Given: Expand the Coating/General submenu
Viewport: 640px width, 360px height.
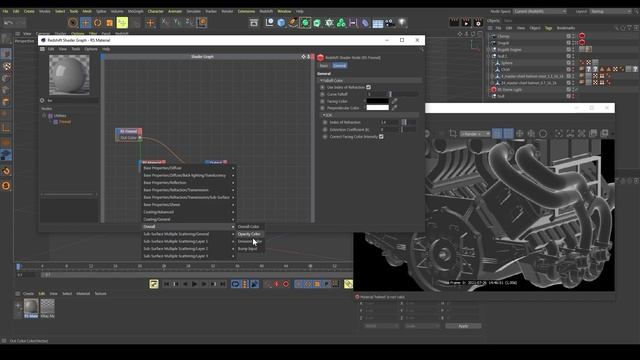Looking at the screenshot, I should point(189,220).
